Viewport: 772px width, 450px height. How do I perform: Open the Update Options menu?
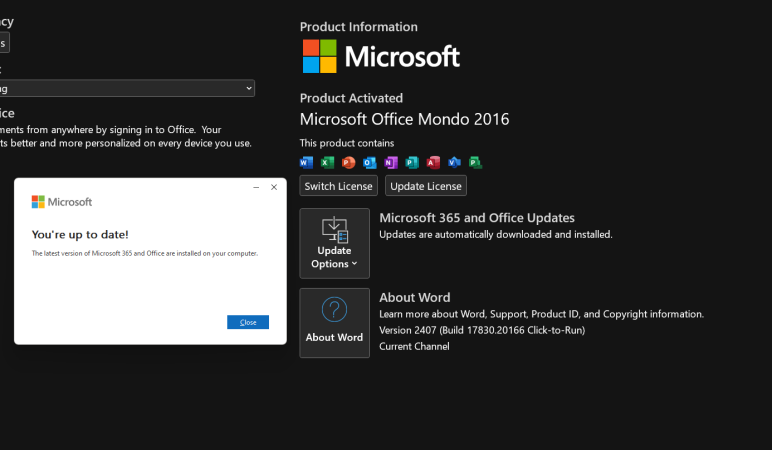point(334,243)
